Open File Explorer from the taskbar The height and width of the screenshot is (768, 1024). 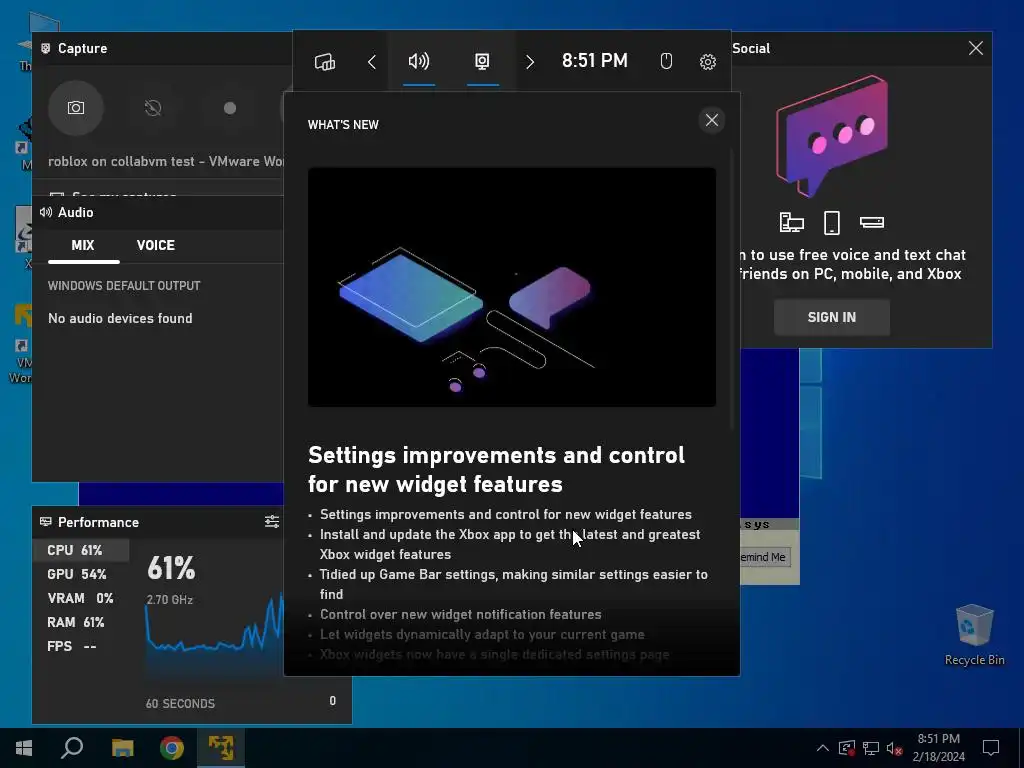(122, 748)
